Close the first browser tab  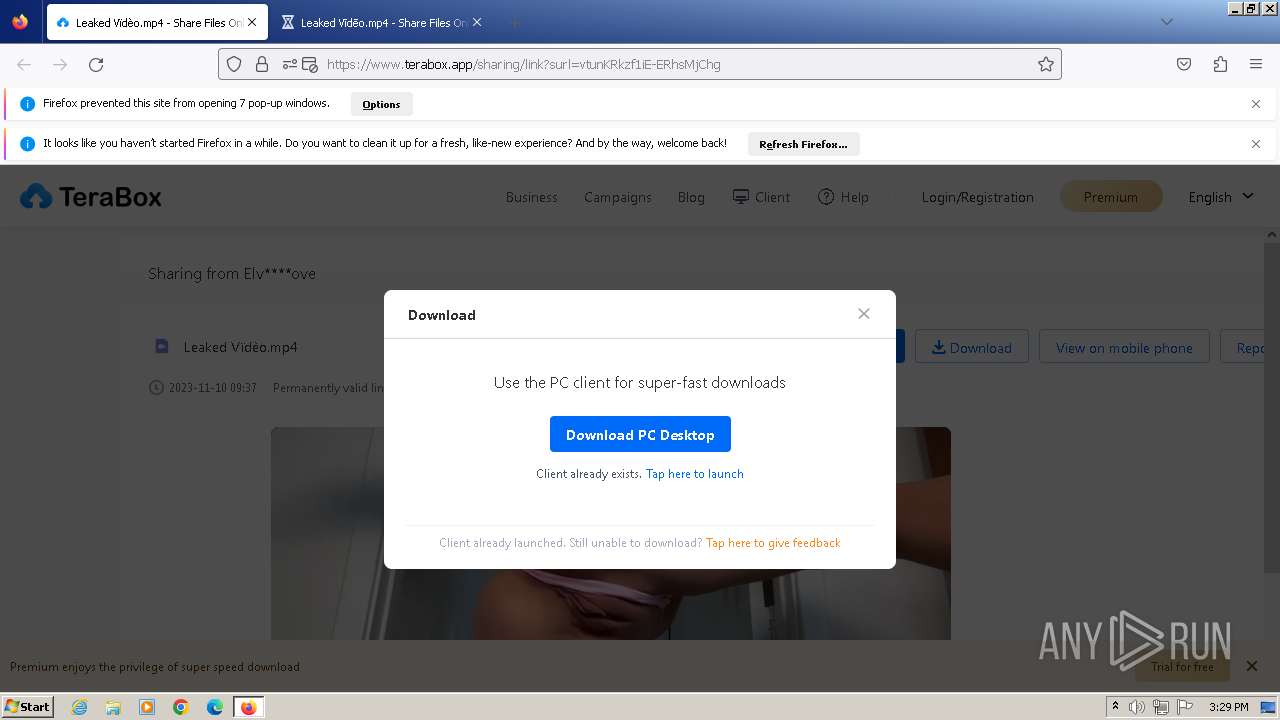(x=252, y=22)
